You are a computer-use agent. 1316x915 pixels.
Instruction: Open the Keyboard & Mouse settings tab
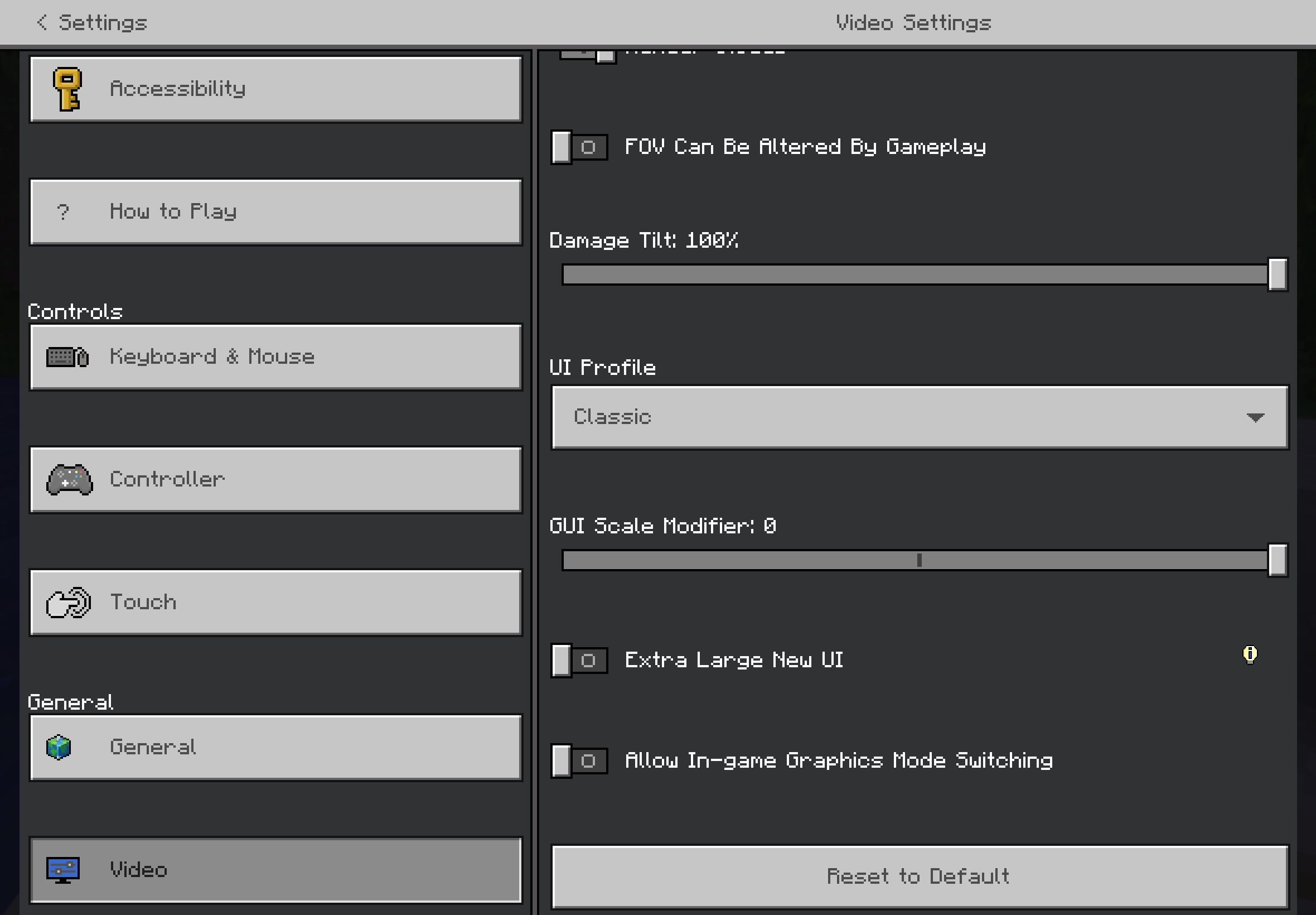point(275,357)
